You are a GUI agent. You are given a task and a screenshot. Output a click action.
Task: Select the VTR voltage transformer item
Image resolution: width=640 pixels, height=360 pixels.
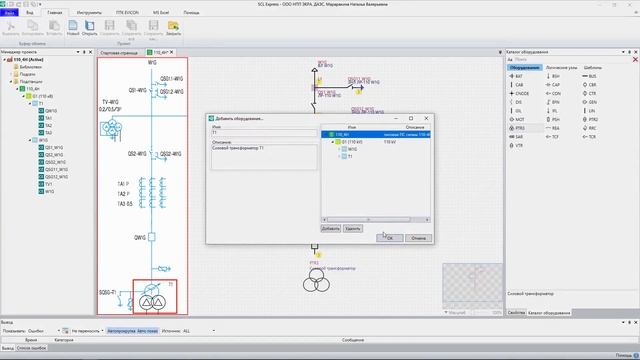tap(516, 145)
